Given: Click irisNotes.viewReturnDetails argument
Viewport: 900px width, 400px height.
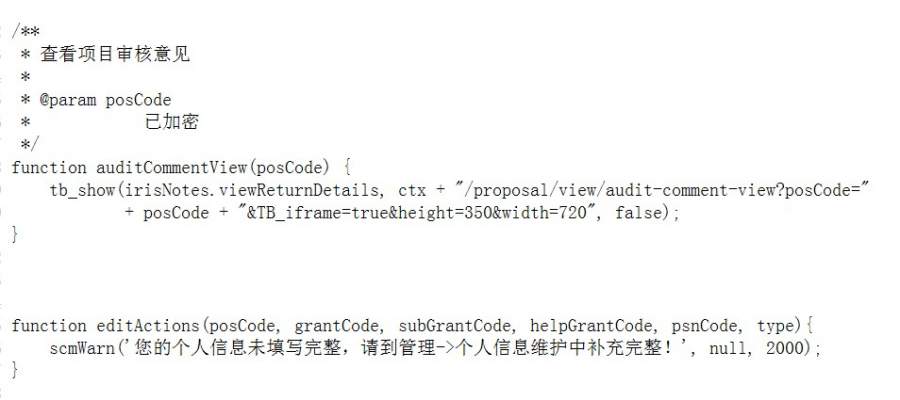Looking at the screenshot, I should point(251,191).
